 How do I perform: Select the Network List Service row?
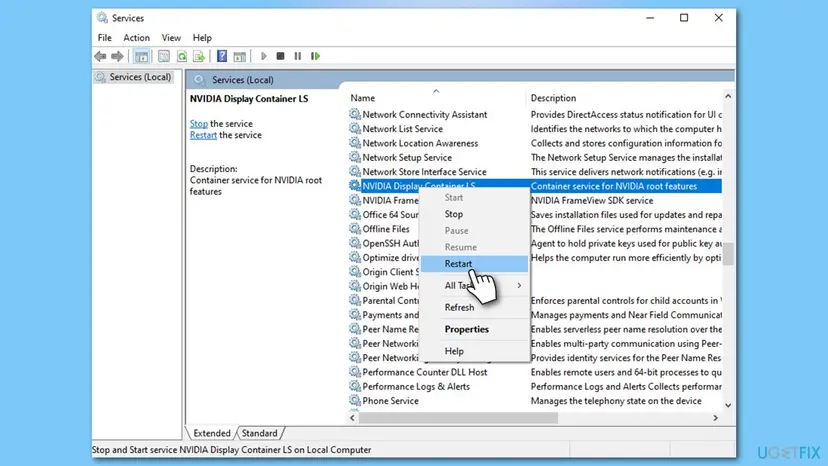[535, 128]
